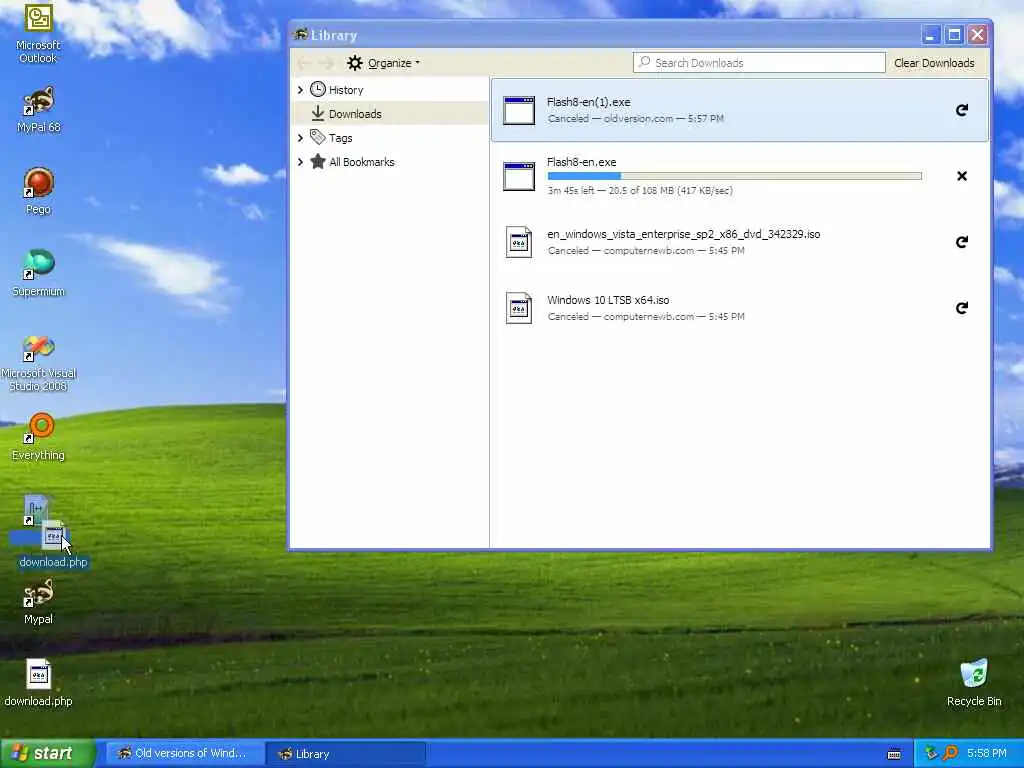Click the Clear Downloads button
The width and height of the screenshot is (1024, 768).
934,63
